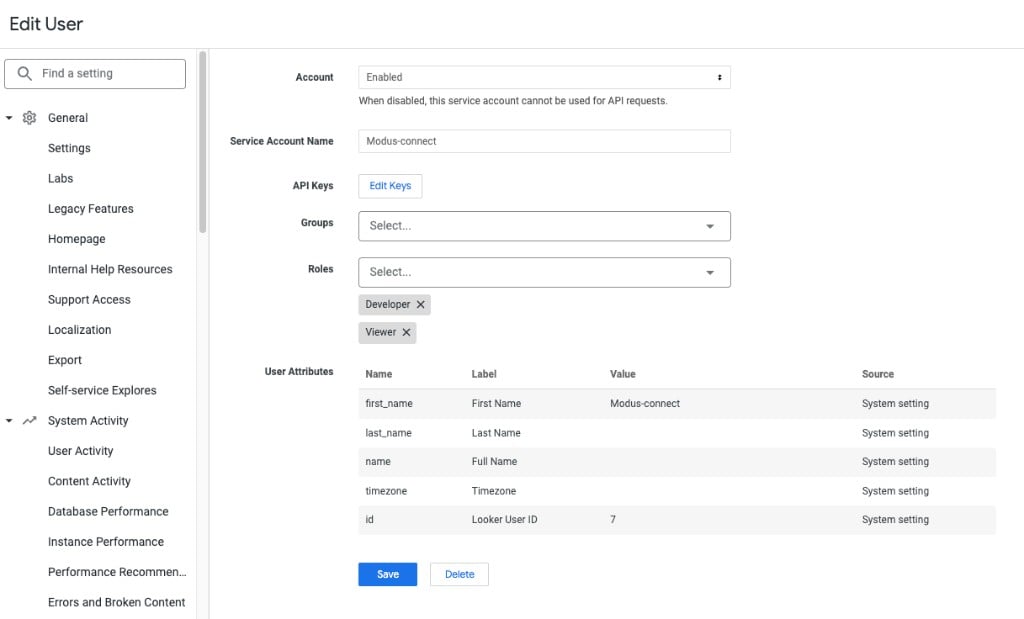The image size is (1024, 619).
Task: Click the Delete button
Action: (x=459, y=574)
